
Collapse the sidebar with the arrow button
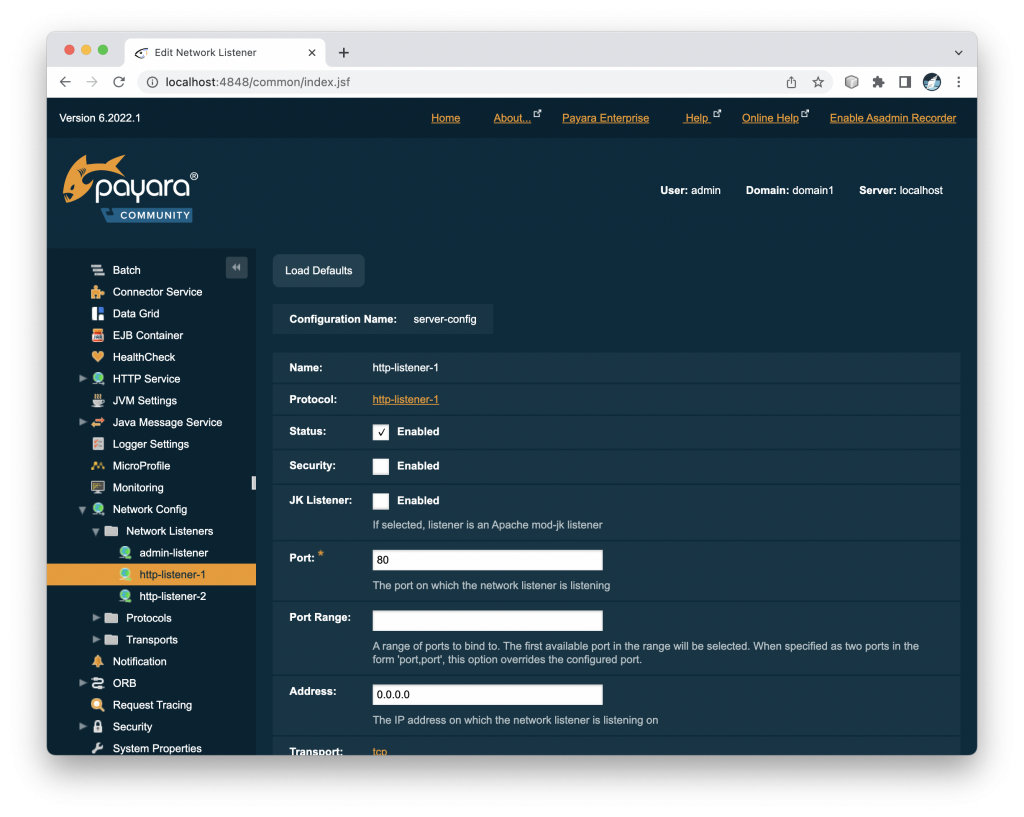coord(237,268)
